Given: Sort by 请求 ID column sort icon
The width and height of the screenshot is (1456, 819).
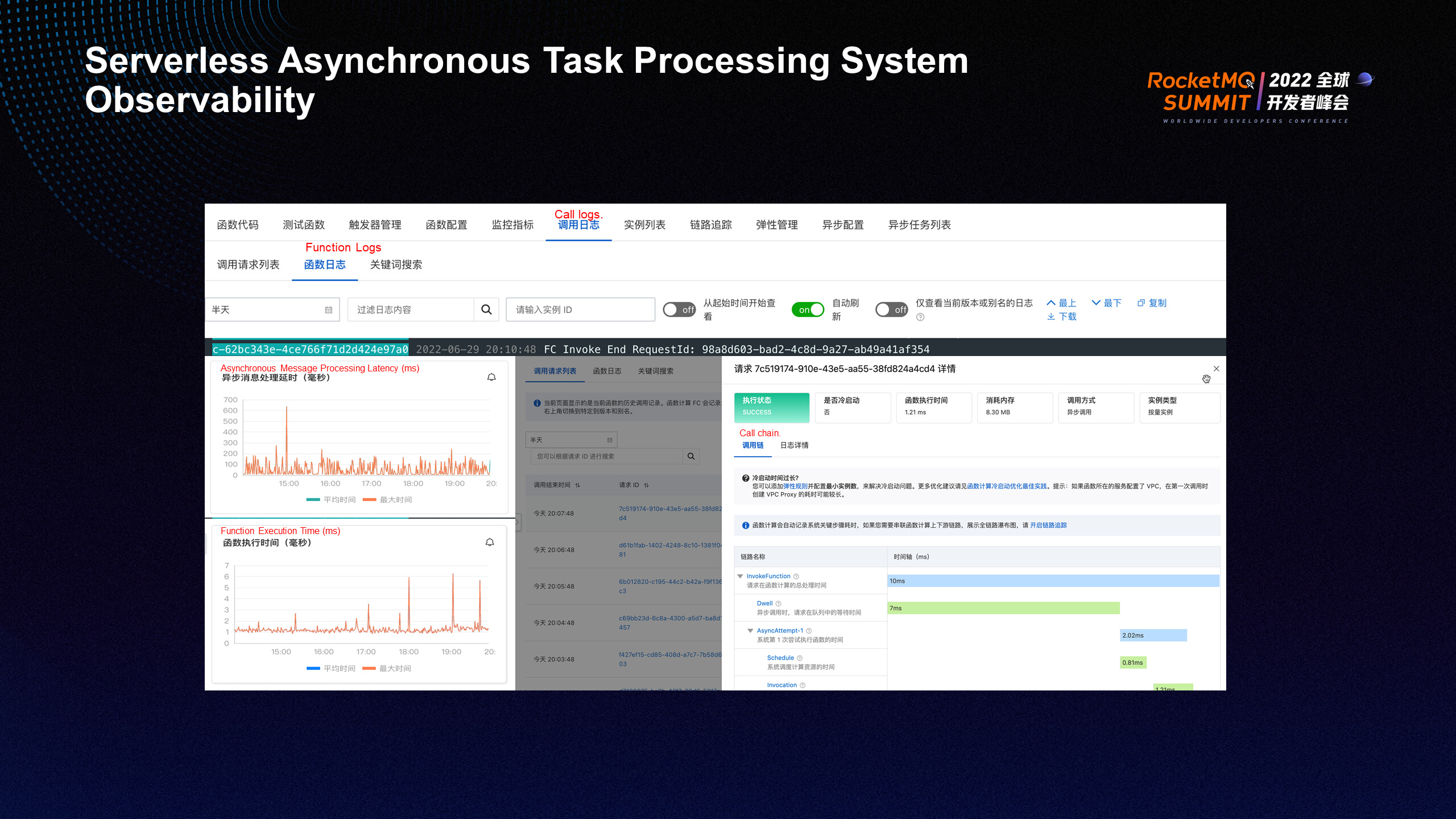Looking at the screenshot, I should point(646,485).
